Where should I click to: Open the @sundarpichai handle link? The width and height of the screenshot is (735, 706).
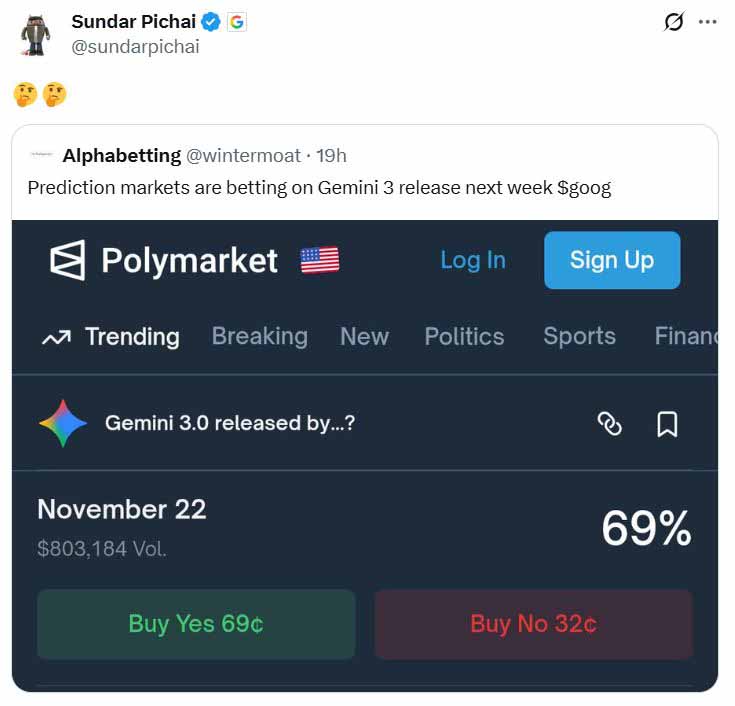(x=135, y=47)
